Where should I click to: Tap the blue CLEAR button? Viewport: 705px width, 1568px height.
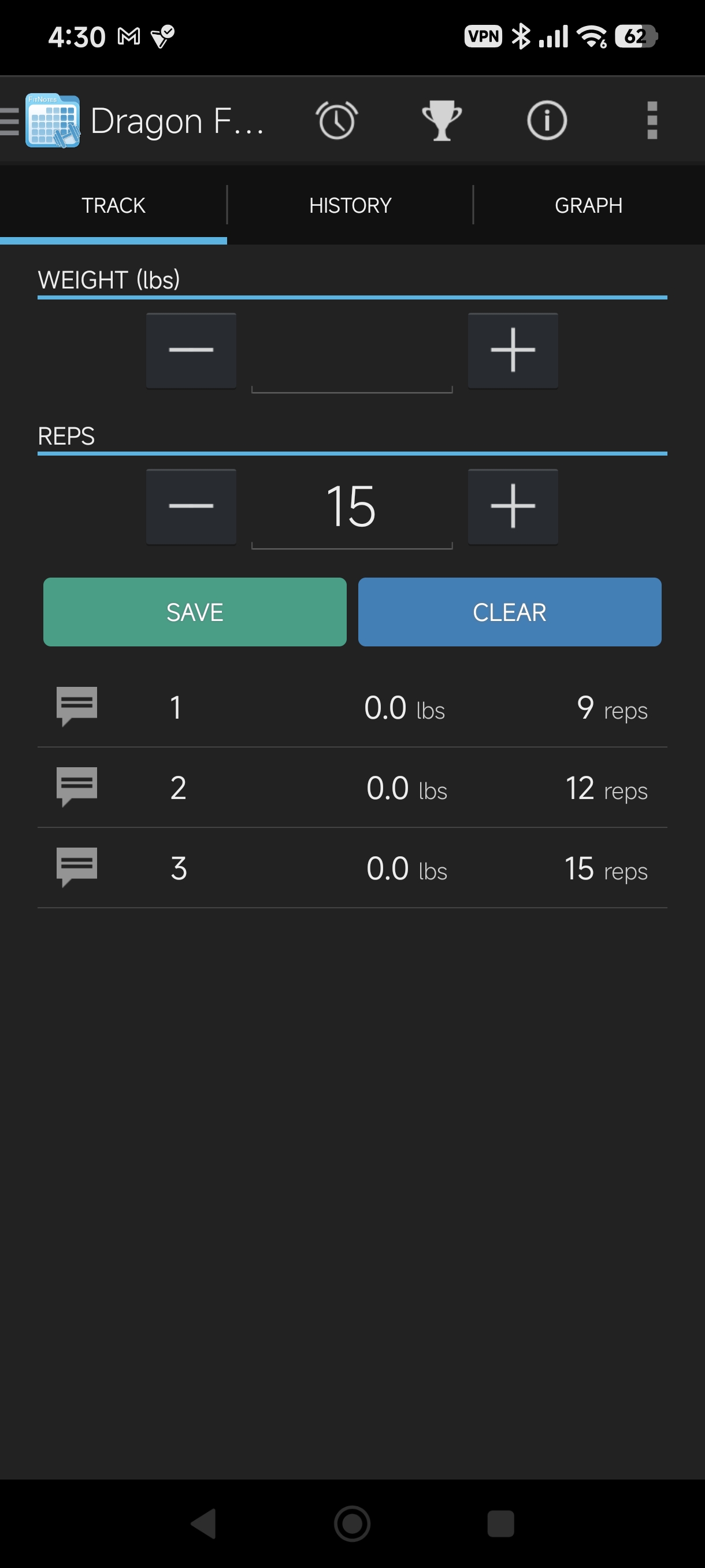(510, 612)
